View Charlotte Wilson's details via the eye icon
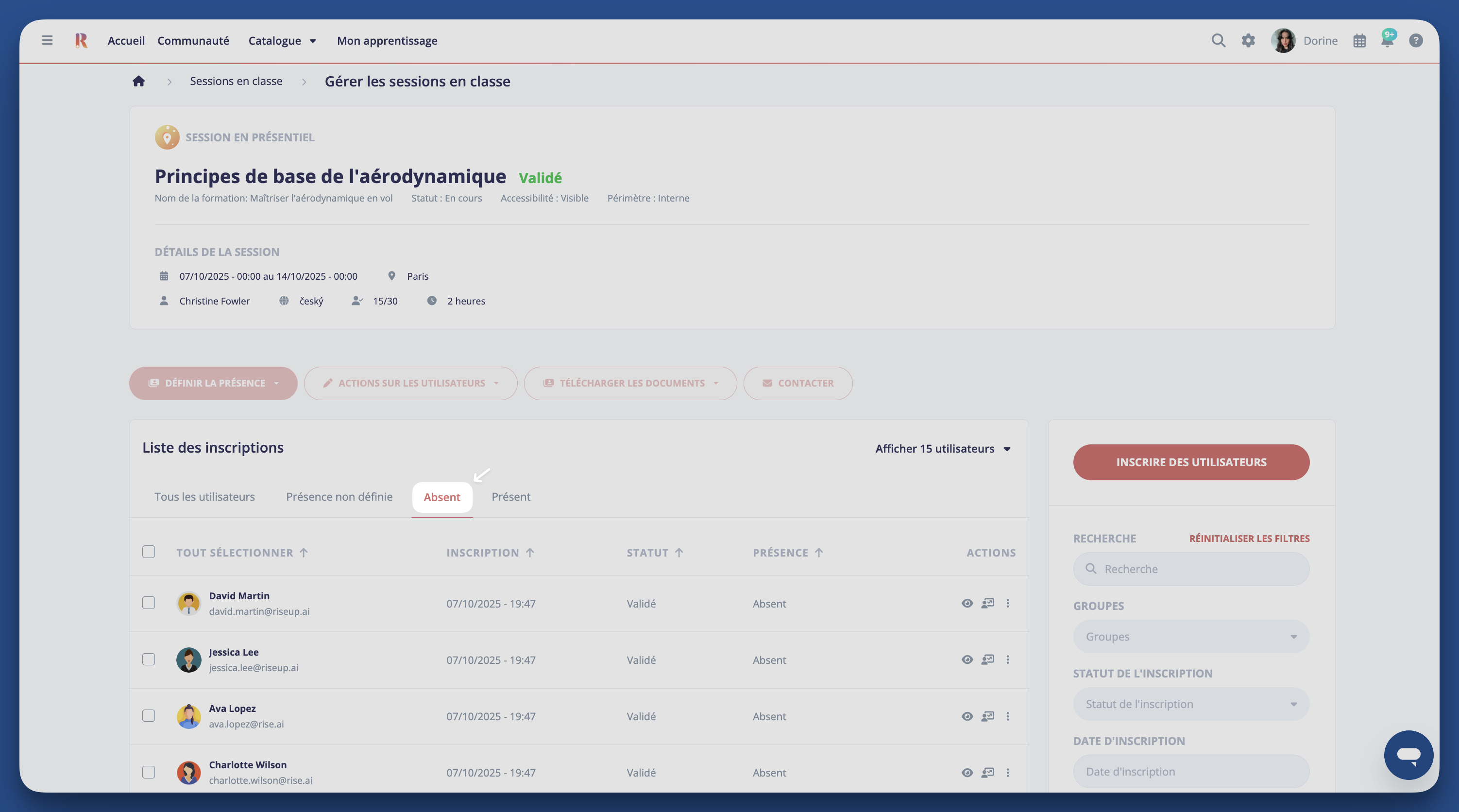Viewport: 1459px width, 812px height. tap(967, 772)
